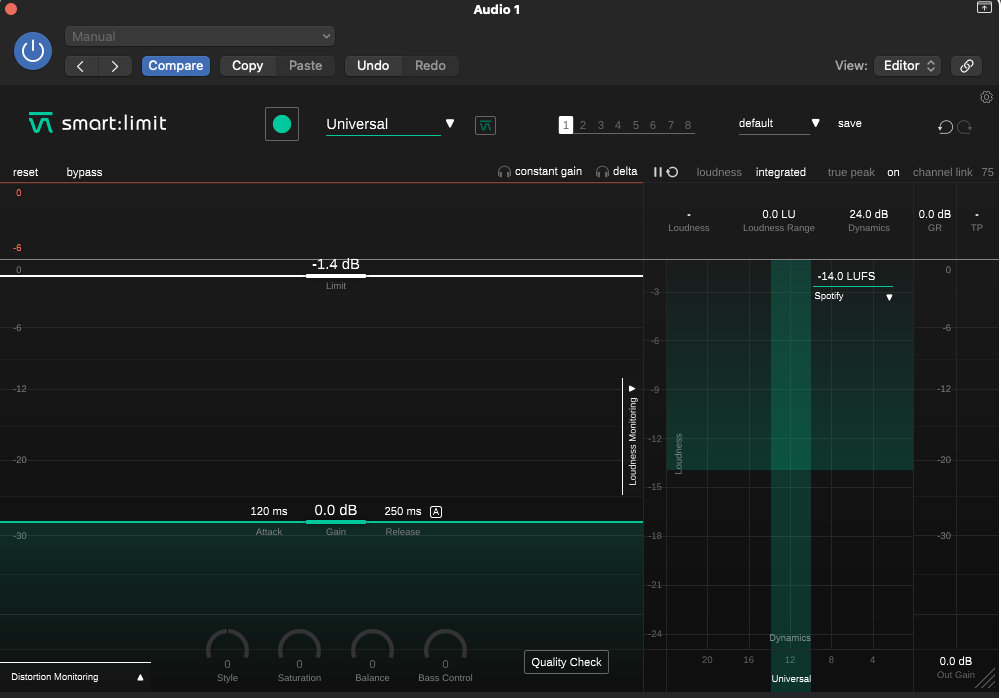Open the Spotify loudness target dropdown

click(853, 296)
